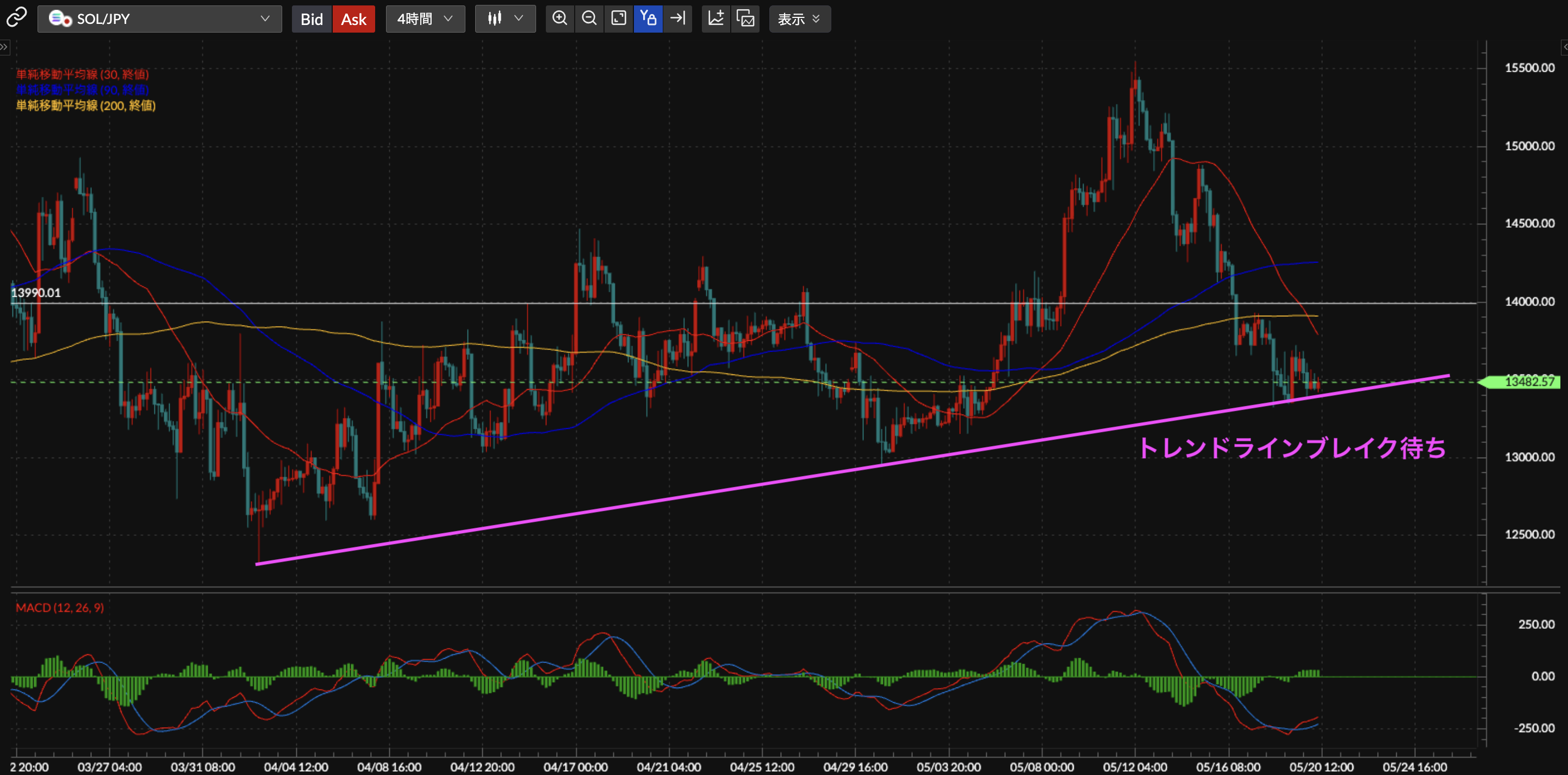Open the SOL/JPY symbol dropdown

pyautogui.click(x=159, y=19)
